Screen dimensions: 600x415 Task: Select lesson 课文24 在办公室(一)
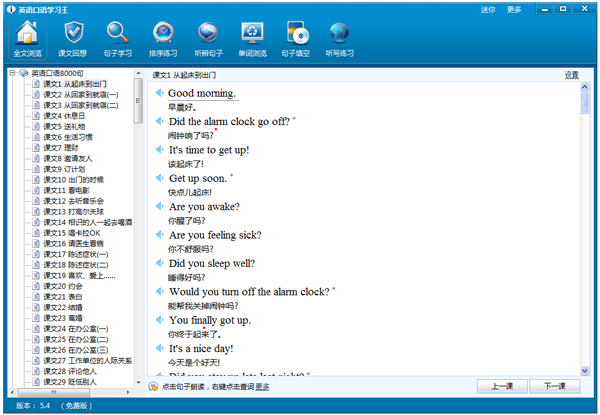pyautogui.click(x=75, y=329)
